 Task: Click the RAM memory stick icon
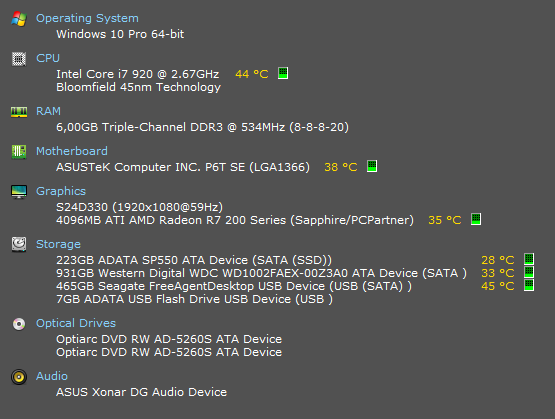click(19, 112)
